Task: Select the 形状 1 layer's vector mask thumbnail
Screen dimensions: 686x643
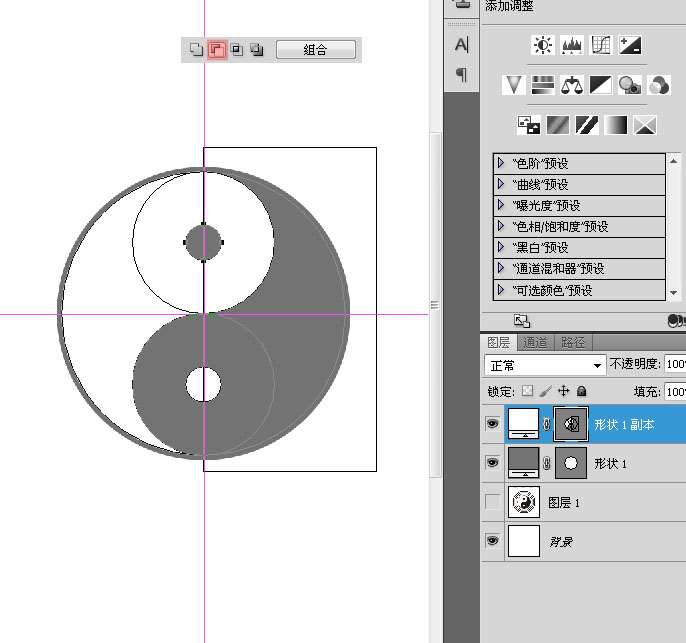Action: pyautogui.click(x=570, y=463)
